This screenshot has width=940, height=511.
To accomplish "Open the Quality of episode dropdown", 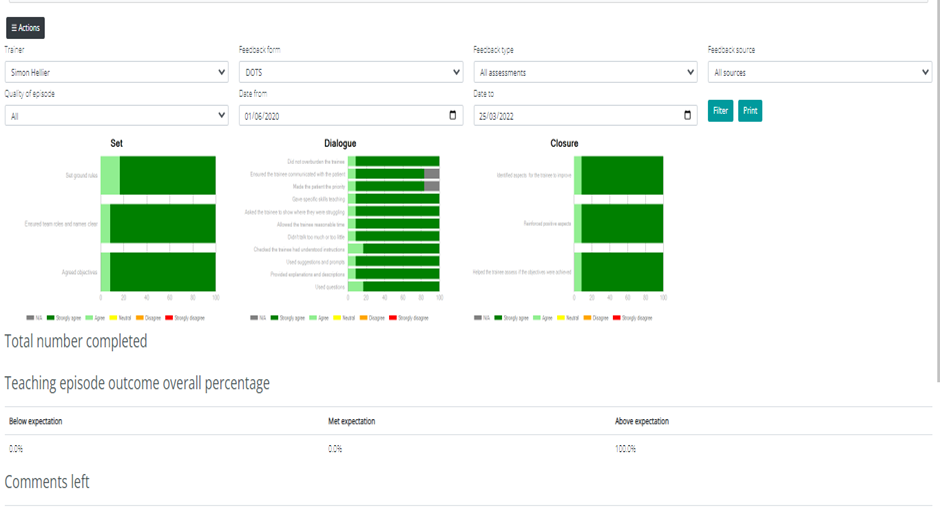I will pos(116,116).
